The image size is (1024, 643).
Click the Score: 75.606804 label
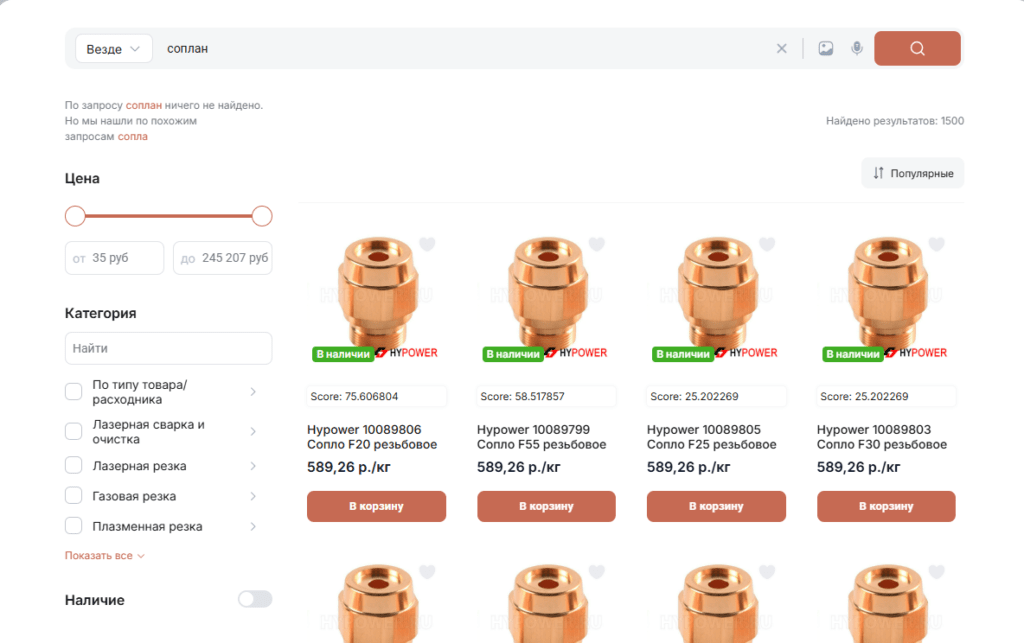[x=377, y=396]
